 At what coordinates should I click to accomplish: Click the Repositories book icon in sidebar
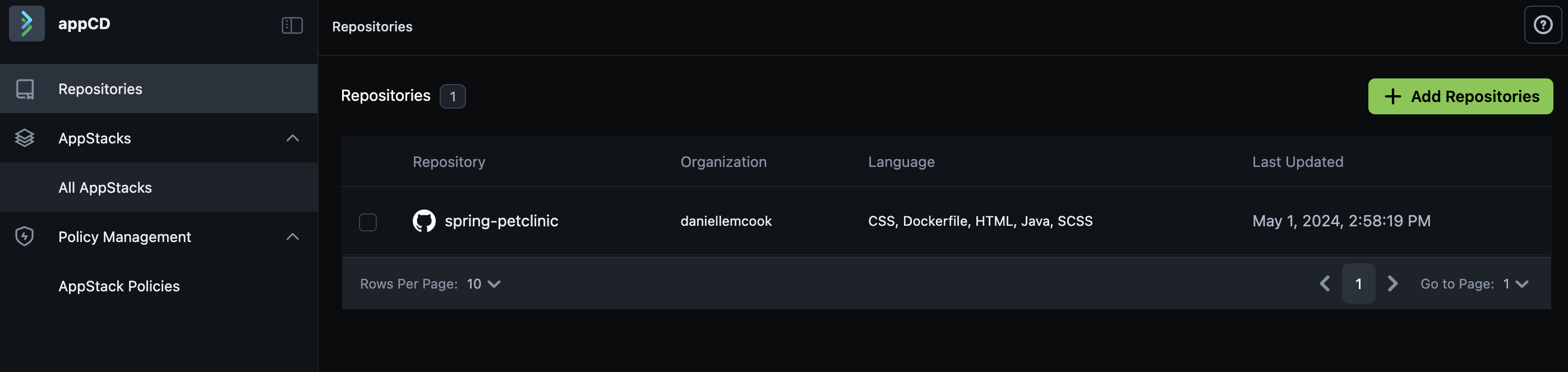pyautogui.click(x=25, y=89)
